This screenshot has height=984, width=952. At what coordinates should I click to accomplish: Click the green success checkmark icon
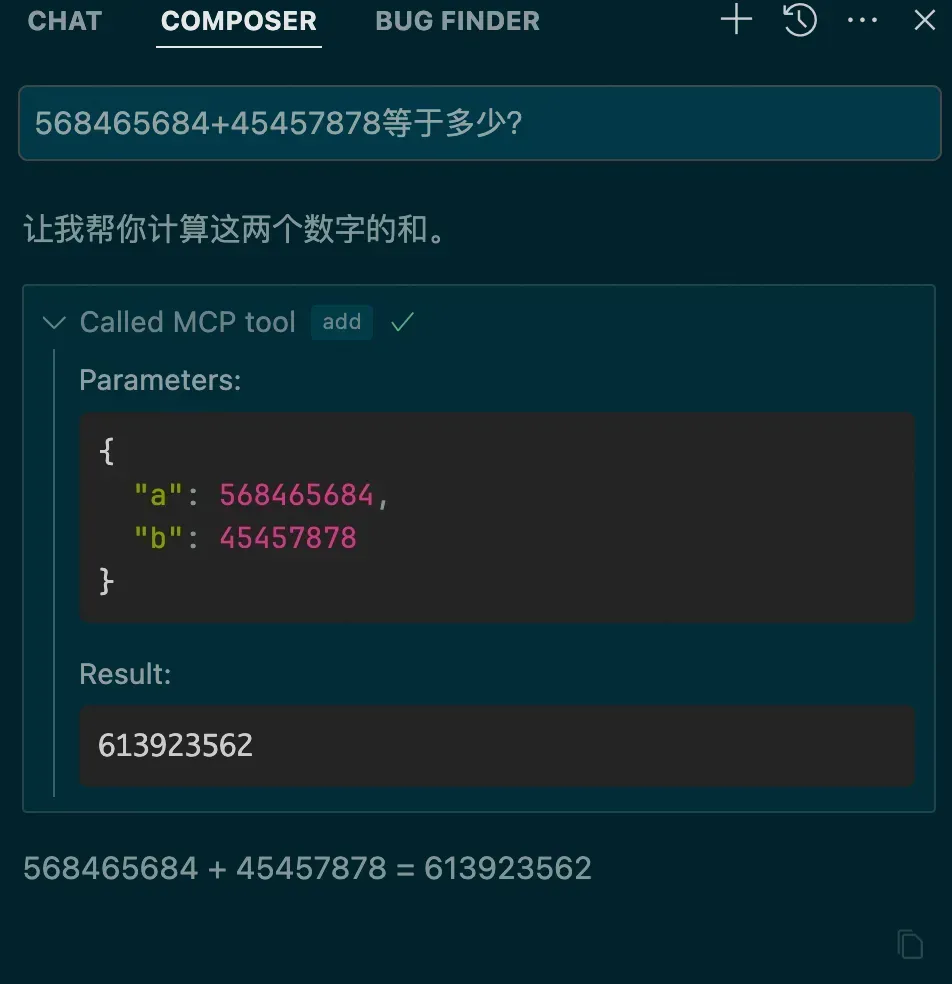pyautogui.click(x=402, y=322)
